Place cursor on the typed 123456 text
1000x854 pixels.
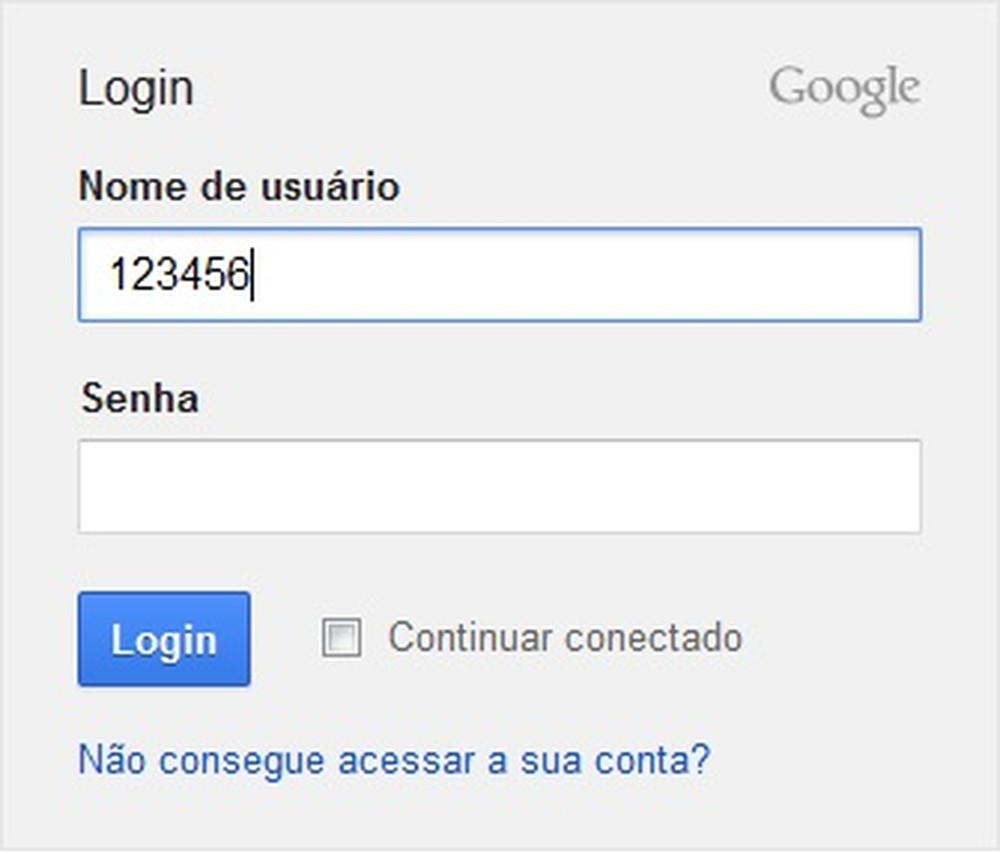178,275
